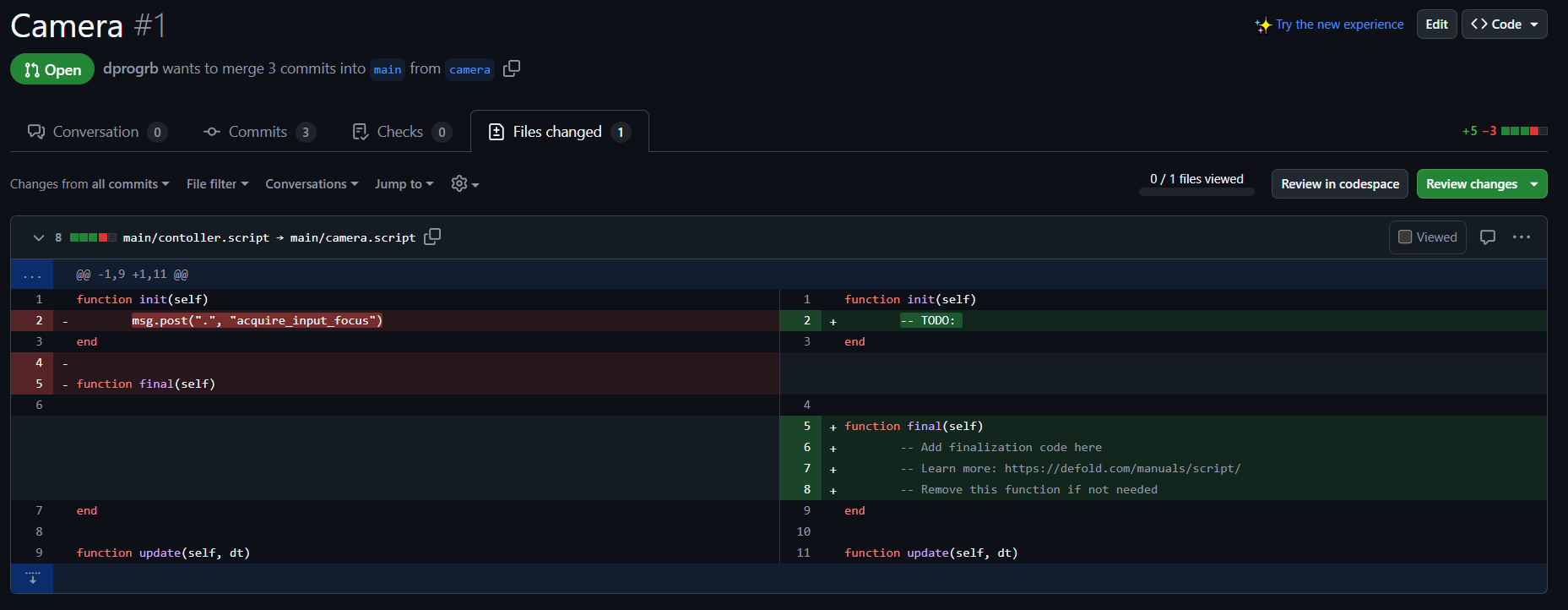Select the Files changed tab

click(560, 132)
